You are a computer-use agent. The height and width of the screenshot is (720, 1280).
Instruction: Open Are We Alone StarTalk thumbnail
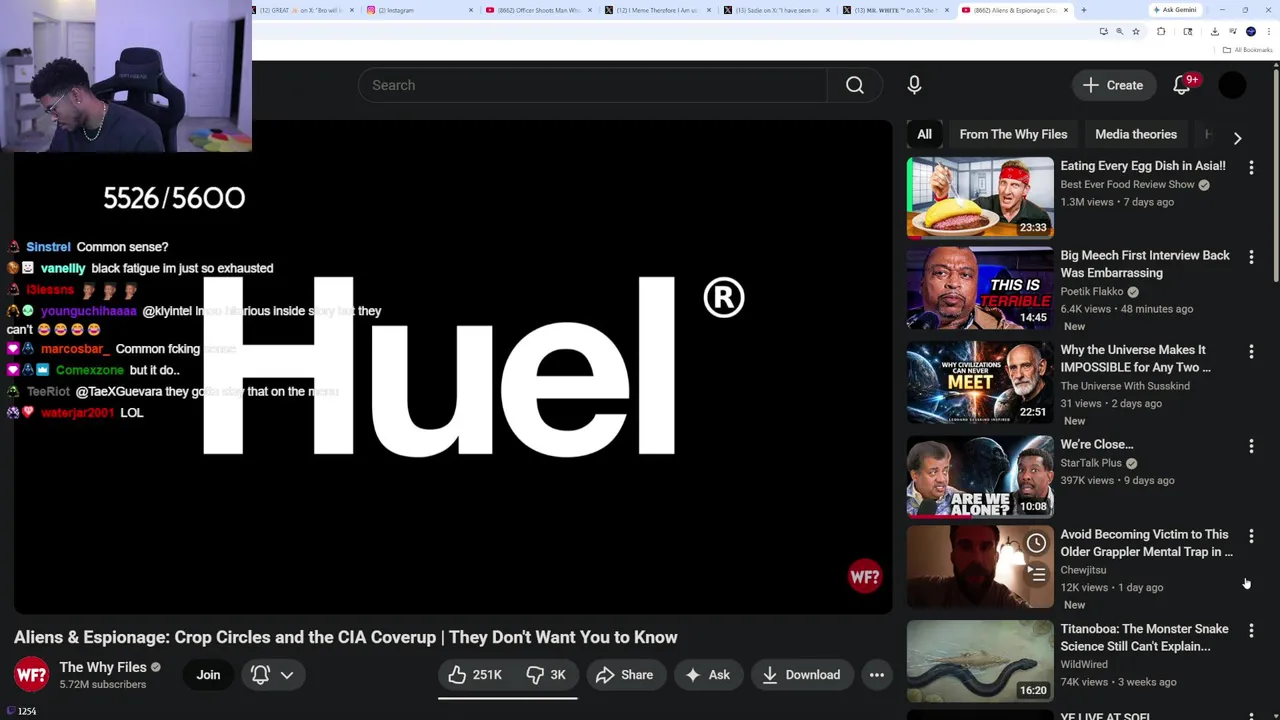[980, 477]
